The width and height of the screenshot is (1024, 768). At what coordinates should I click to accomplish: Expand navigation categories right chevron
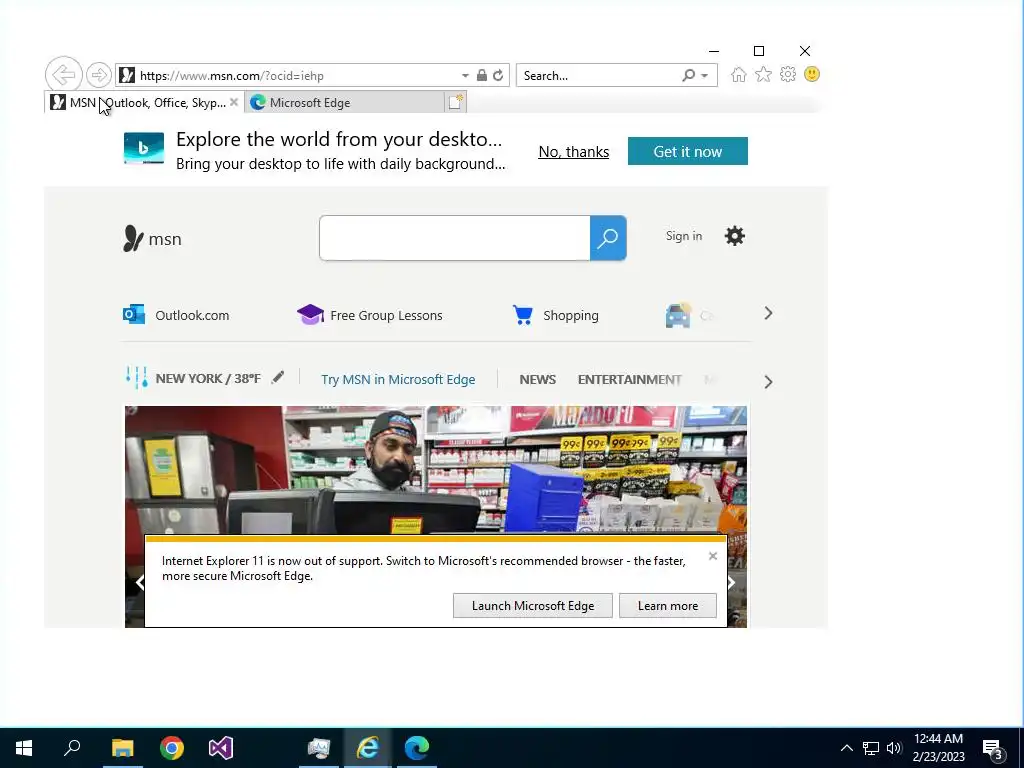768,382
